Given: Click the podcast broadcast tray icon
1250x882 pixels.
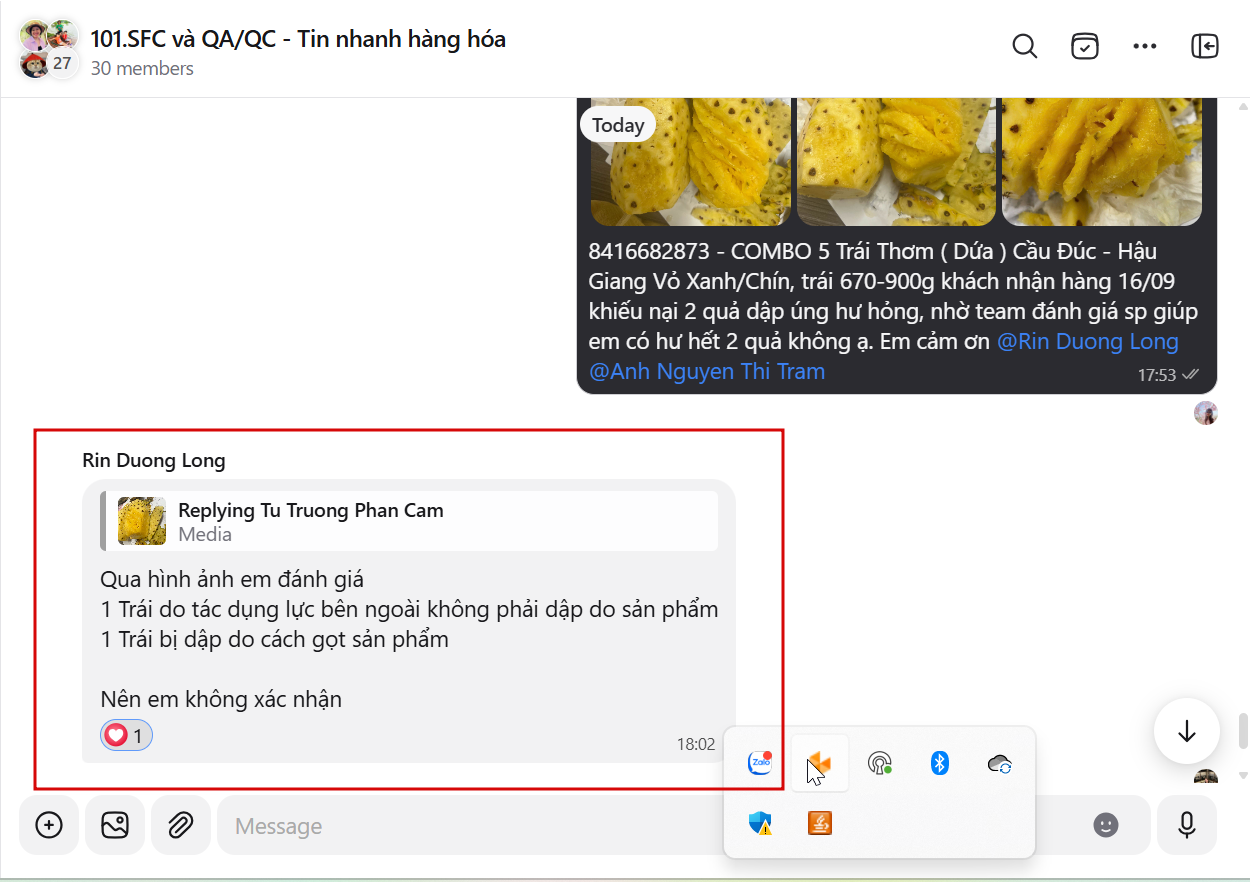Looking at the screenshot, I should pos(880,764).
